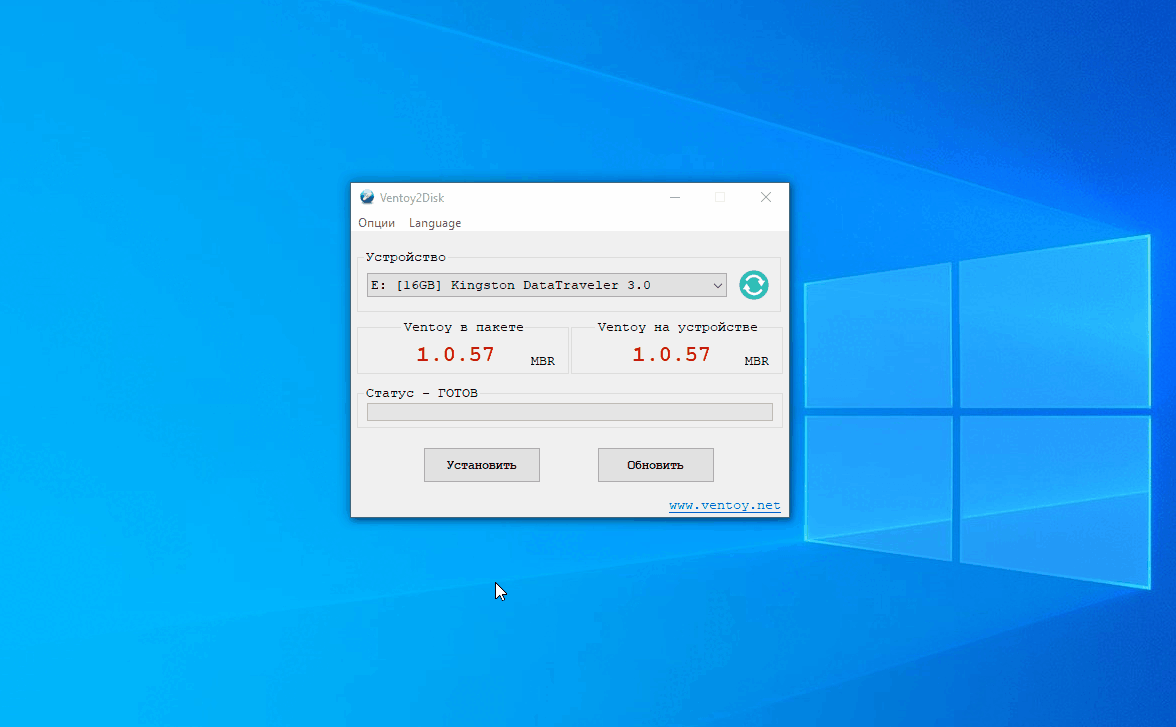Click the green refresh devices icon

tap(754, 285)
